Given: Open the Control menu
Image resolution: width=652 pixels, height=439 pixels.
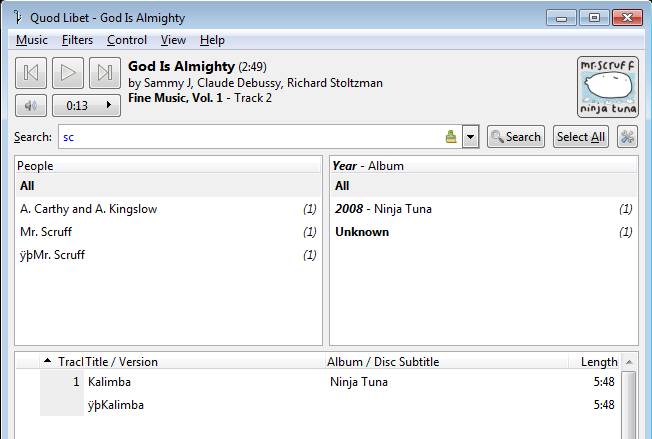Looking at the screenshot, I should [x=127, y=40].
